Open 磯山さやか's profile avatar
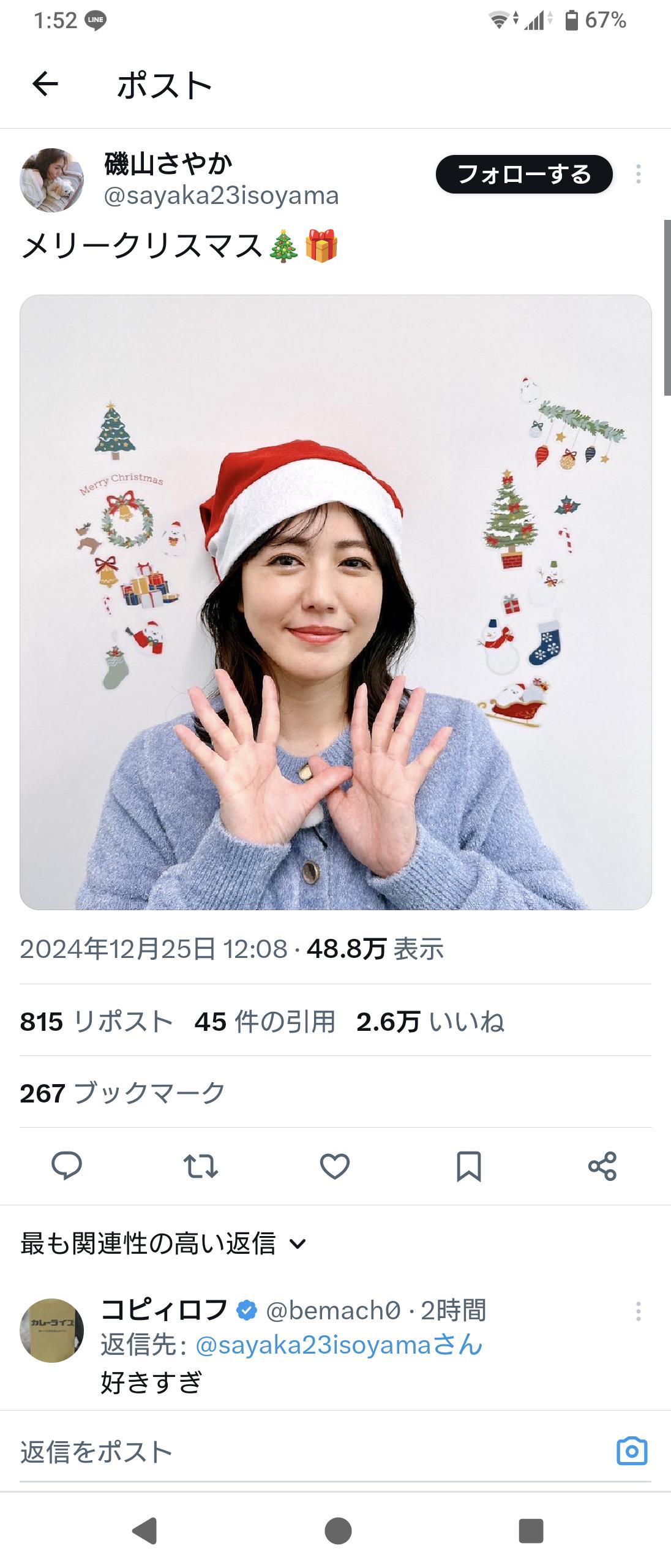 pyautogui.click(x=52, y=179)
